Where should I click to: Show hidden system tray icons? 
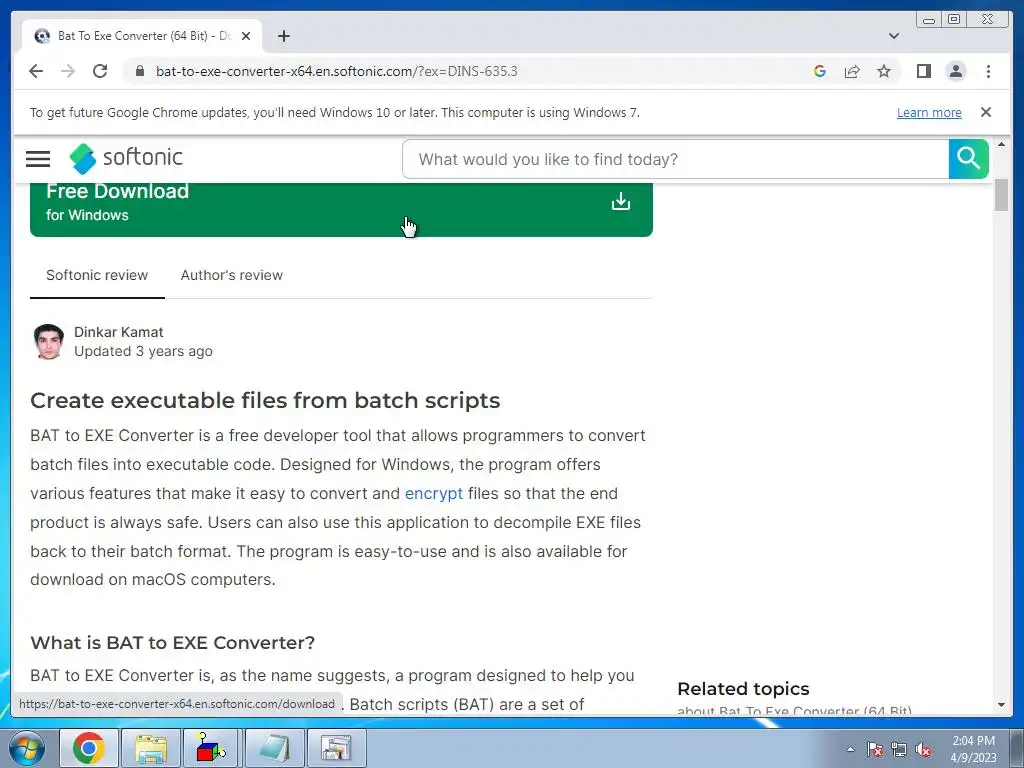pos(850,749)
